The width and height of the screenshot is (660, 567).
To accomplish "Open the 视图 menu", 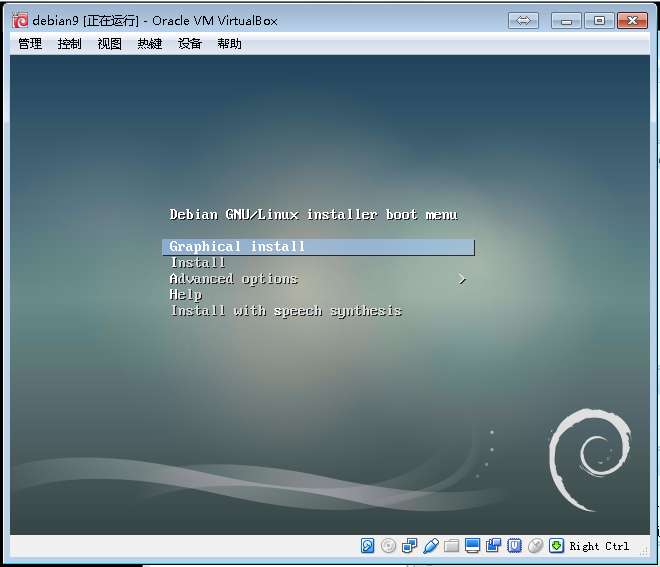I will (109, 43).
